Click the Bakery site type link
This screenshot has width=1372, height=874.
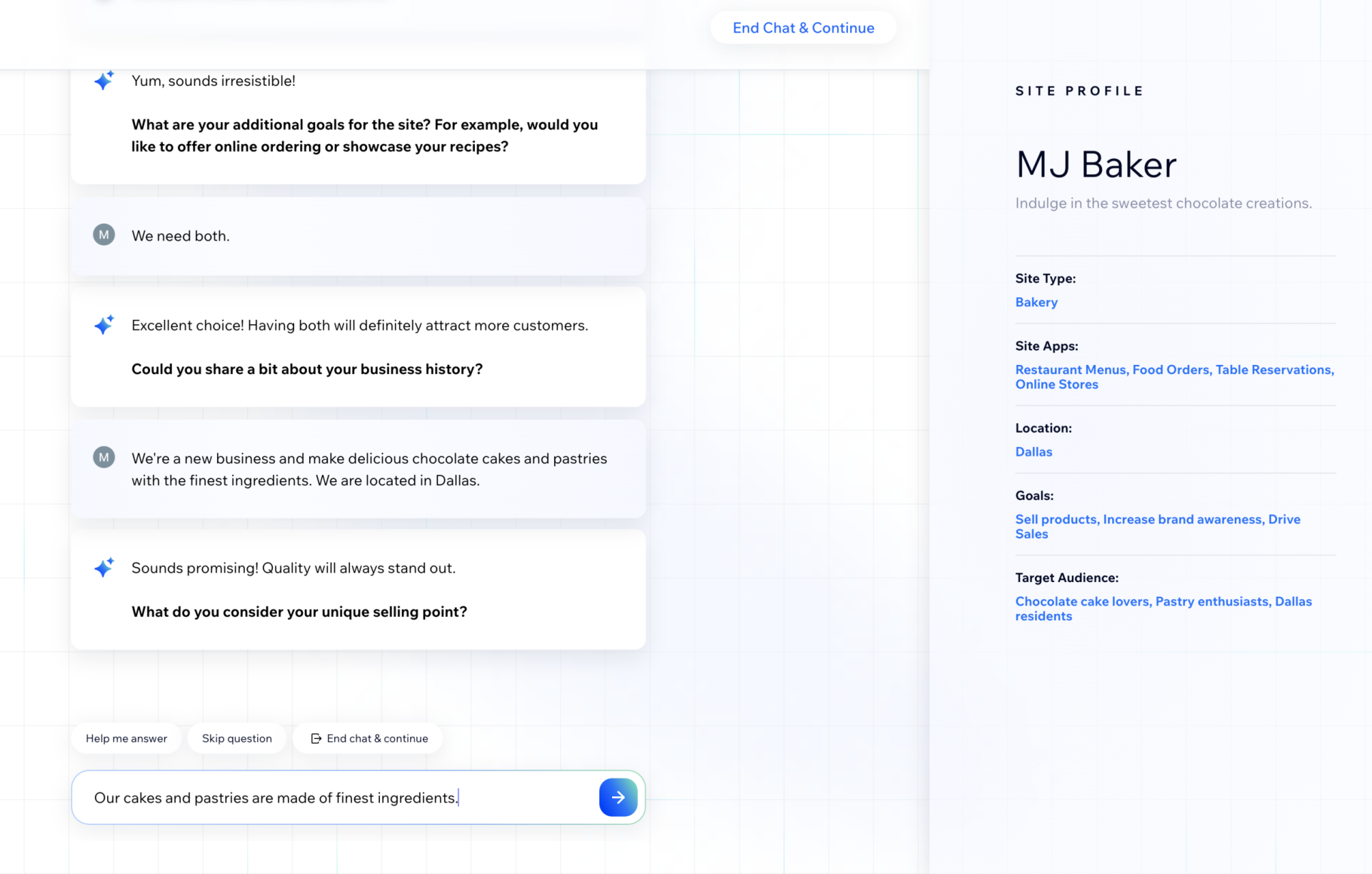tap(1036, 302)
